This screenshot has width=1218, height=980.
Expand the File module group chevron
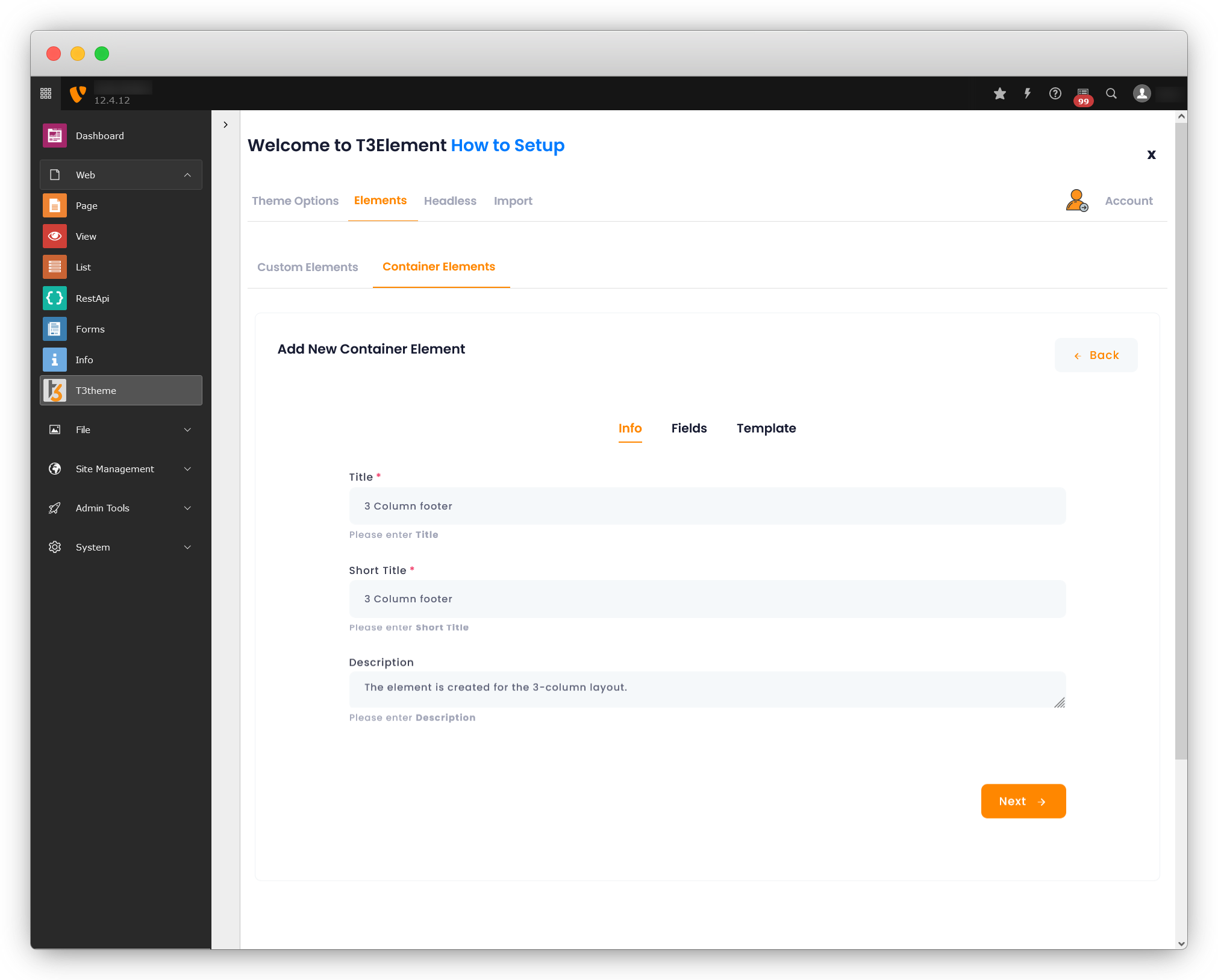tap(187, 429)
